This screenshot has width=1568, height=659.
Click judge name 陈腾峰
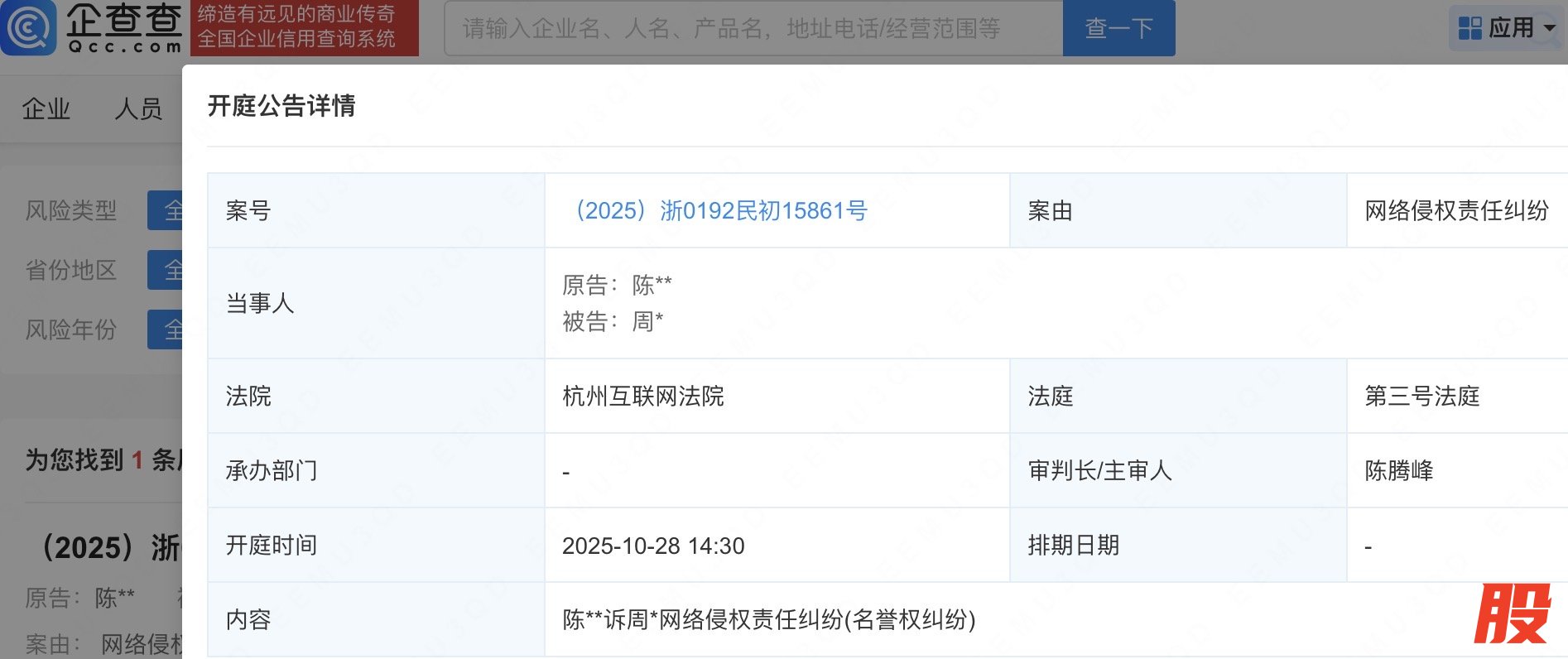coord(1398,471)
